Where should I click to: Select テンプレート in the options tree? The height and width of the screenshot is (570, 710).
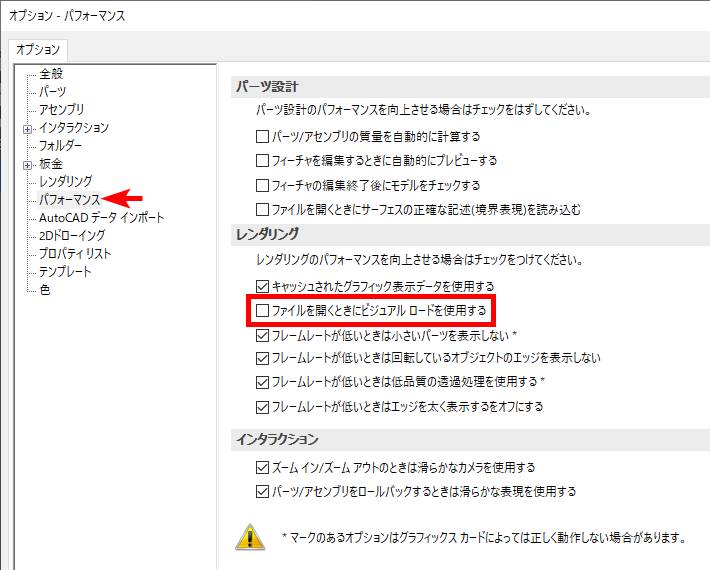tap(65, 272)
